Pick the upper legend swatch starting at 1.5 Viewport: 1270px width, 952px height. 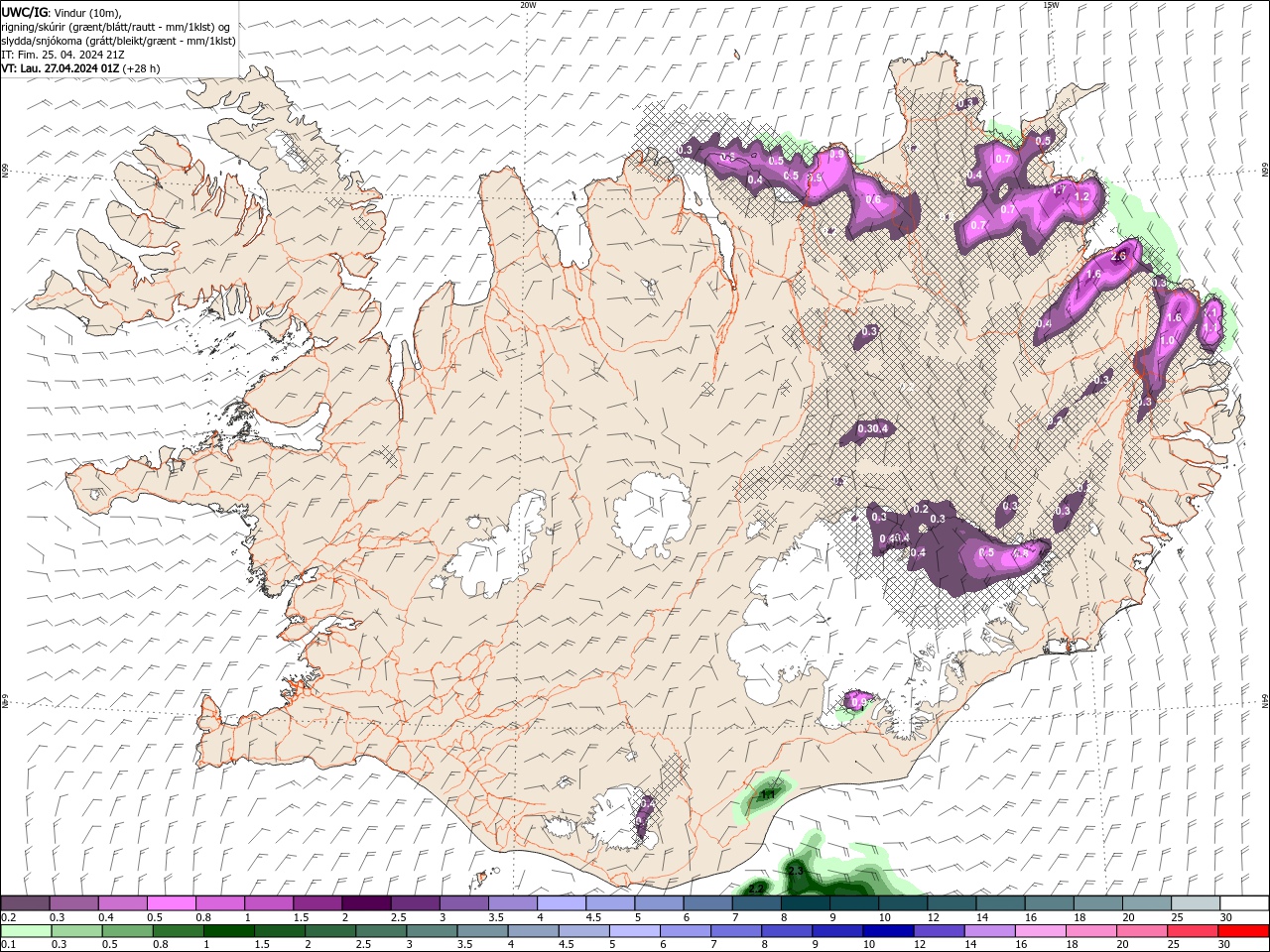point(317,902)
